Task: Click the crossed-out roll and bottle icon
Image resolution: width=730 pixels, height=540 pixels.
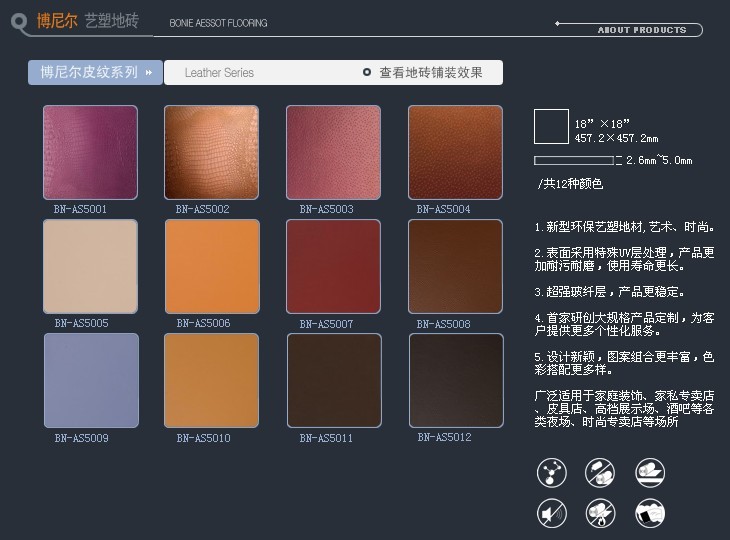Action: [600, 471]
